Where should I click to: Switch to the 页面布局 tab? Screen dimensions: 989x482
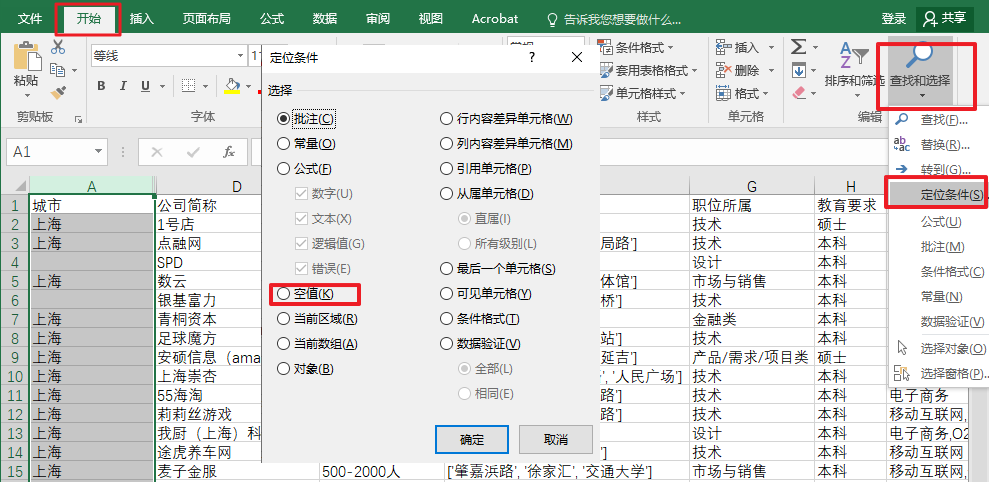click(x=207, y=19)
